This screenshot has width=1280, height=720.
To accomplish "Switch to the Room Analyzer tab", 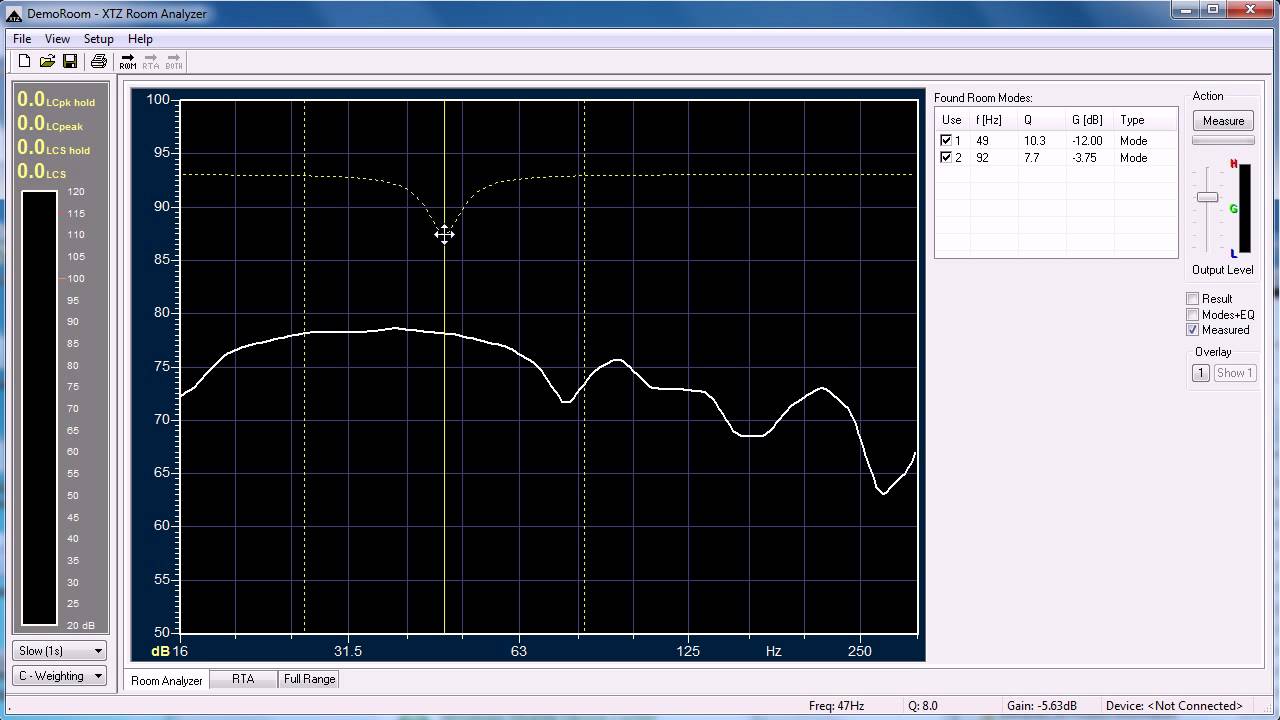I will tap(167, 680).
